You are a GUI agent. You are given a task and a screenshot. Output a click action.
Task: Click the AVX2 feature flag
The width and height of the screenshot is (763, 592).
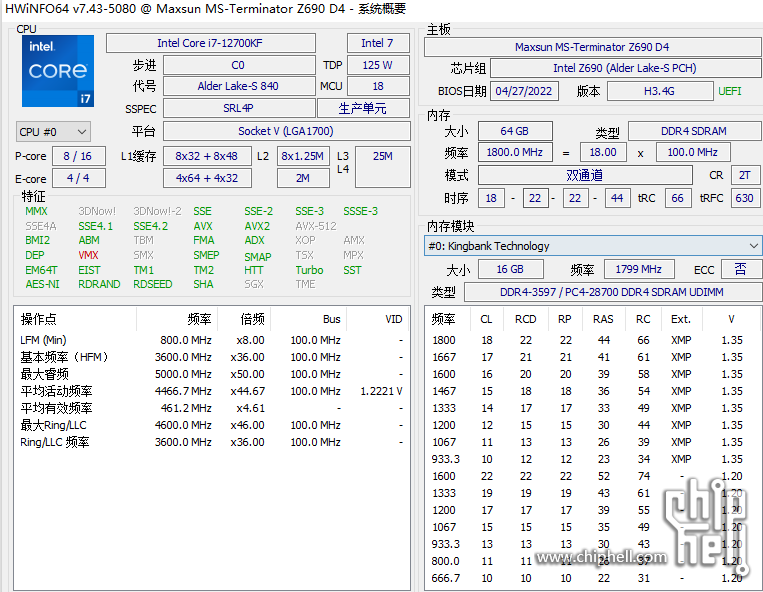[257, 226]
